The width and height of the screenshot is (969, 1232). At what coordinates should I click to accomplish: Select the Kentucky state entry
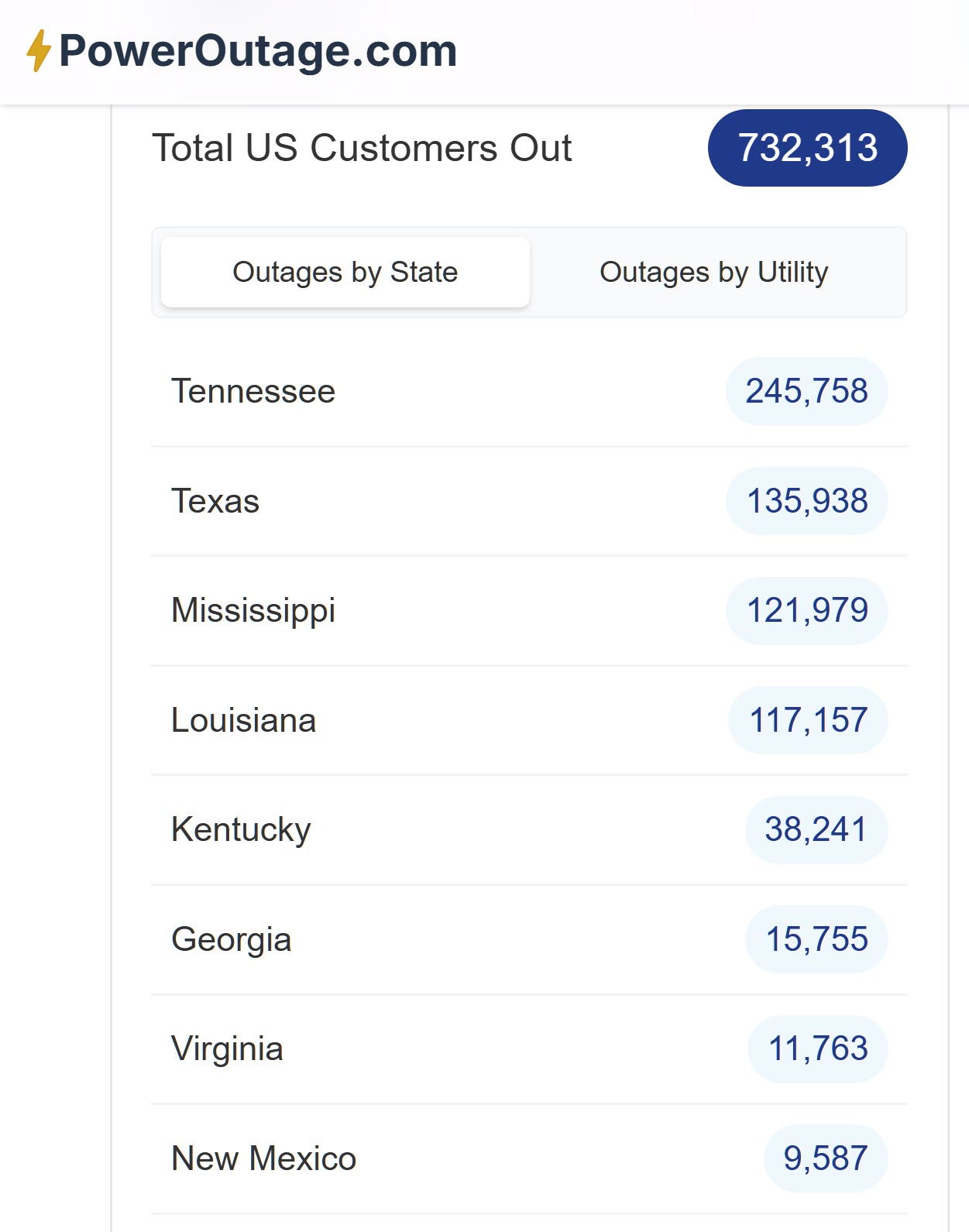pos(241,829)
